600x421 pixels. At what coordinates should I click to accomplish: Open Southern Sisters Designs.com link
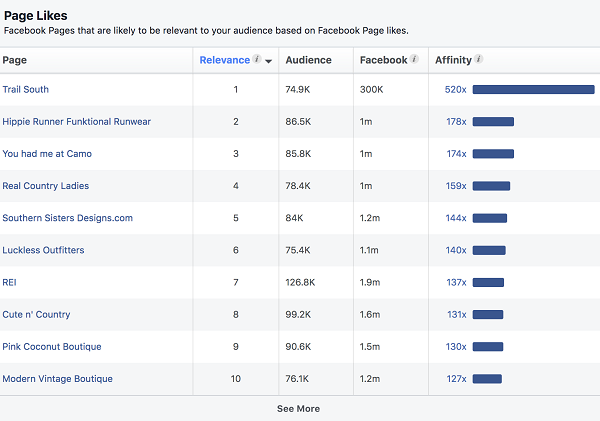coord(67,218)
